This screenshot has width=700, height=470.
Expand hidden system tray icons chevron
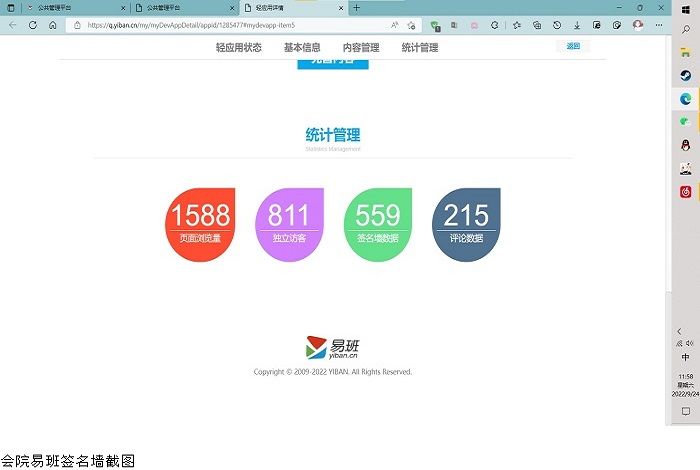tap(680, 331)
